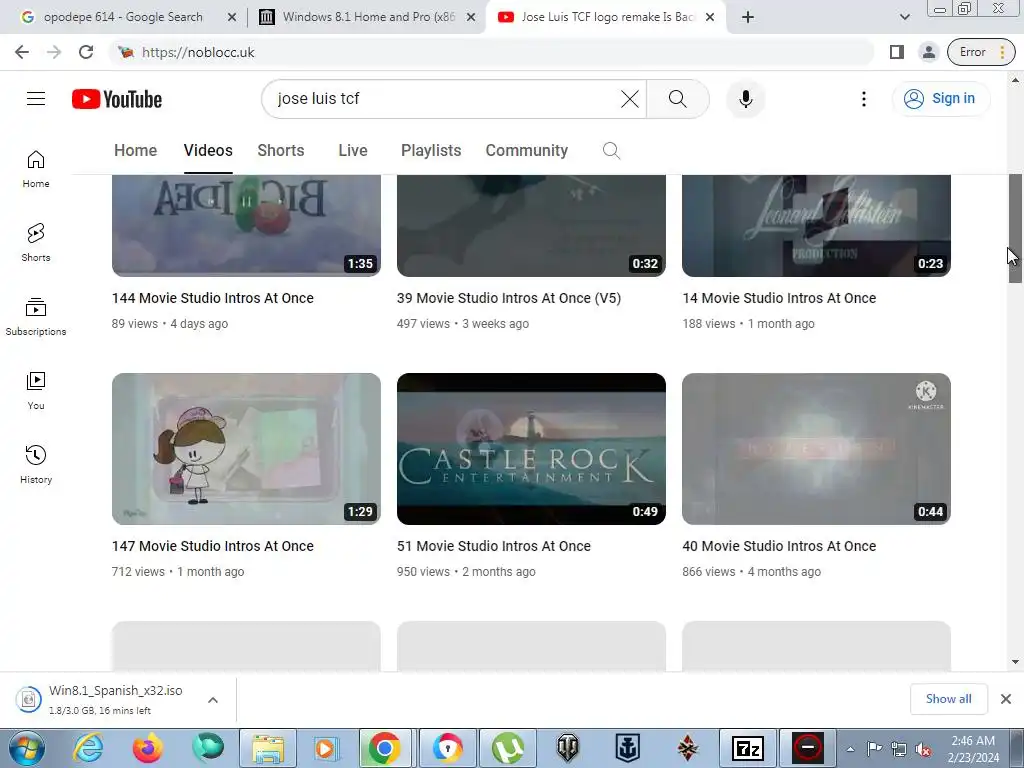This screenshot has height=768, width=1024.
Task: Click the Error button in toolbar
Action: 980,52
